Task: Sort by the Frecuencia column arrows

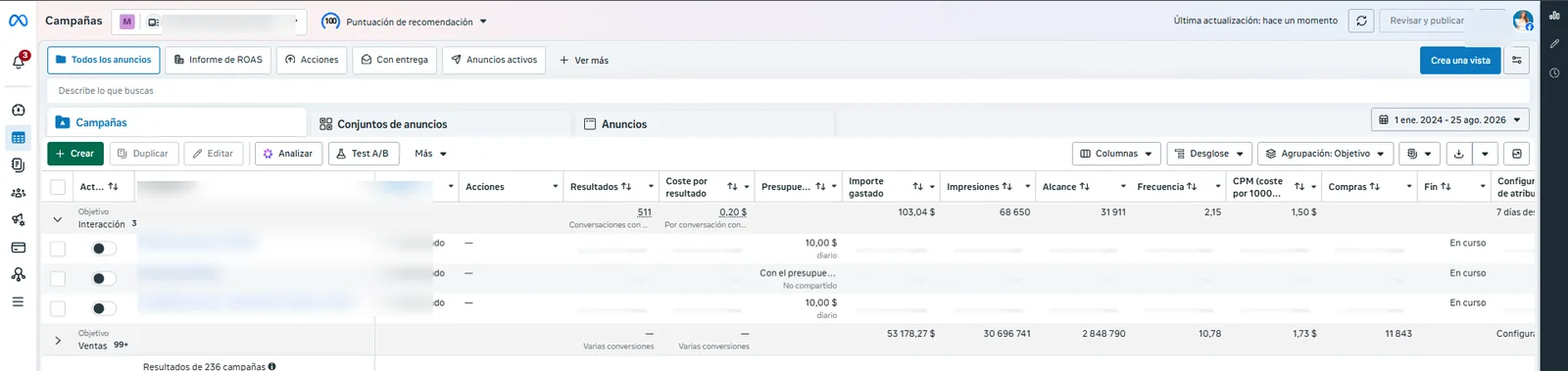Action: (x=1191, y=187)
